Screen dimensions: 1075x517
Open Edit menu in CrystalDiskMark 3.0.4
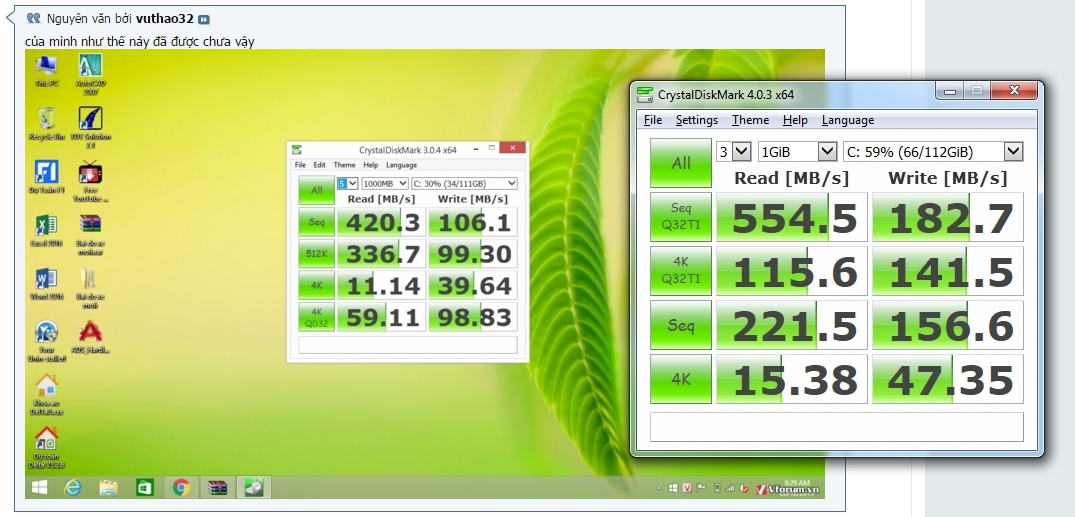tap(319, 165)
